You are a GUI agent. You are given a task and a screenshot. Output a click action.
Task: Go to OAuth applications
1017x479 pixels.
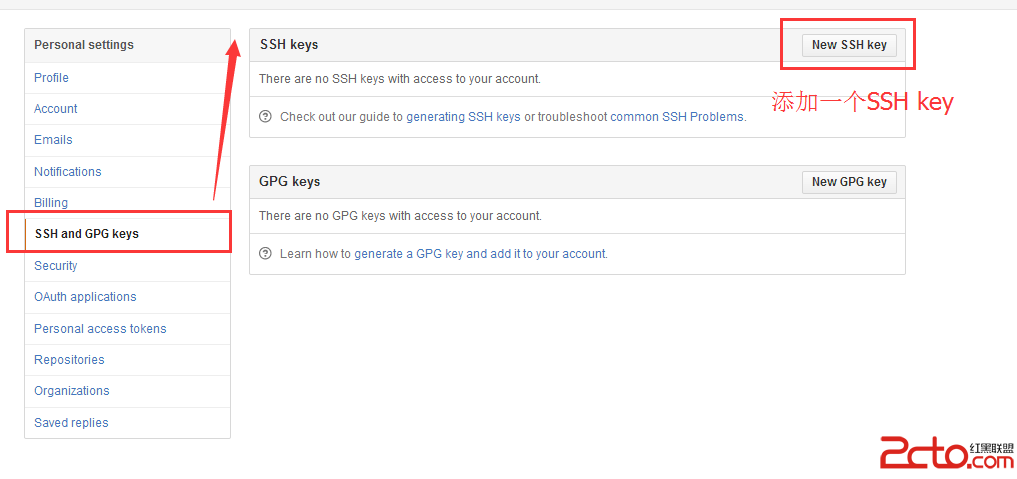pyautogui.click(x=85, y=297)
